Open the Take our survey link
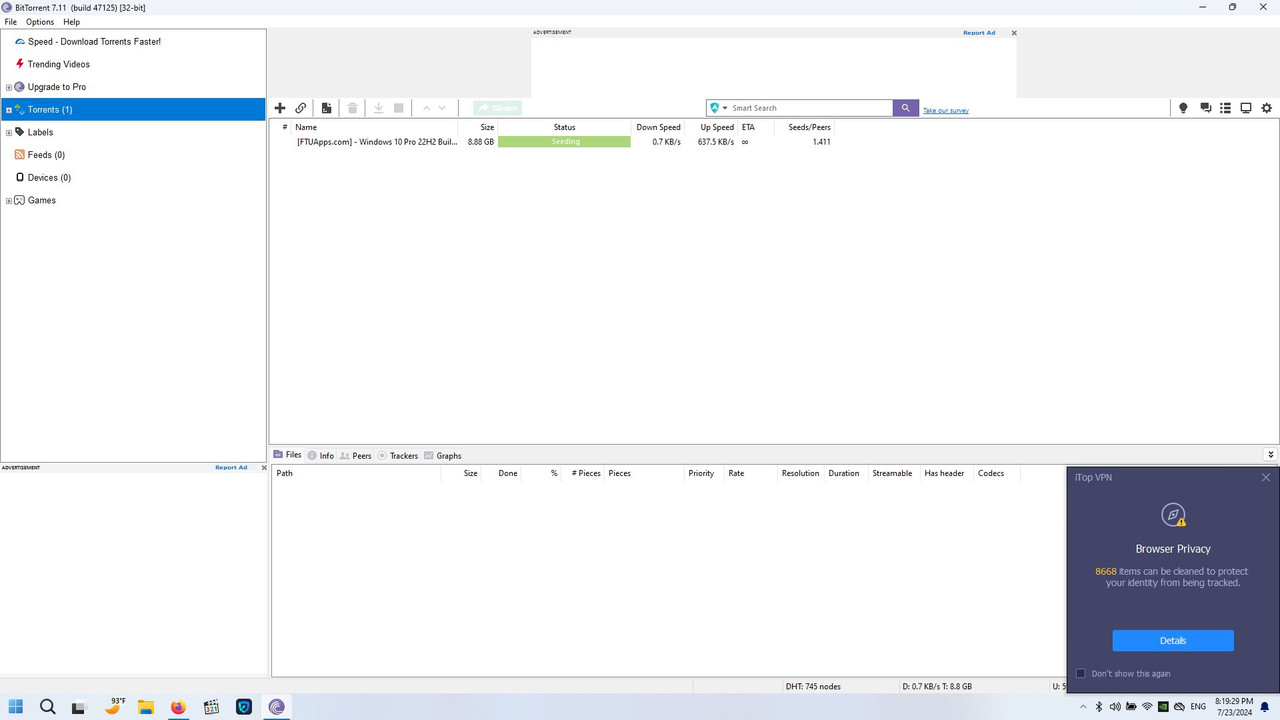 click(x=946, y=110)
